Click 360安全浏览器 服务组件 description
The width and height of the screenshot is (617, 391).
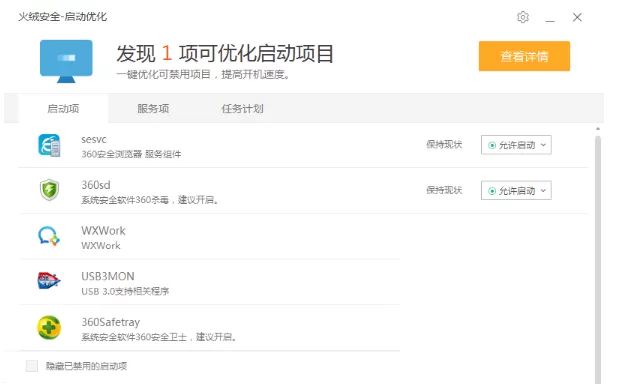131,154
